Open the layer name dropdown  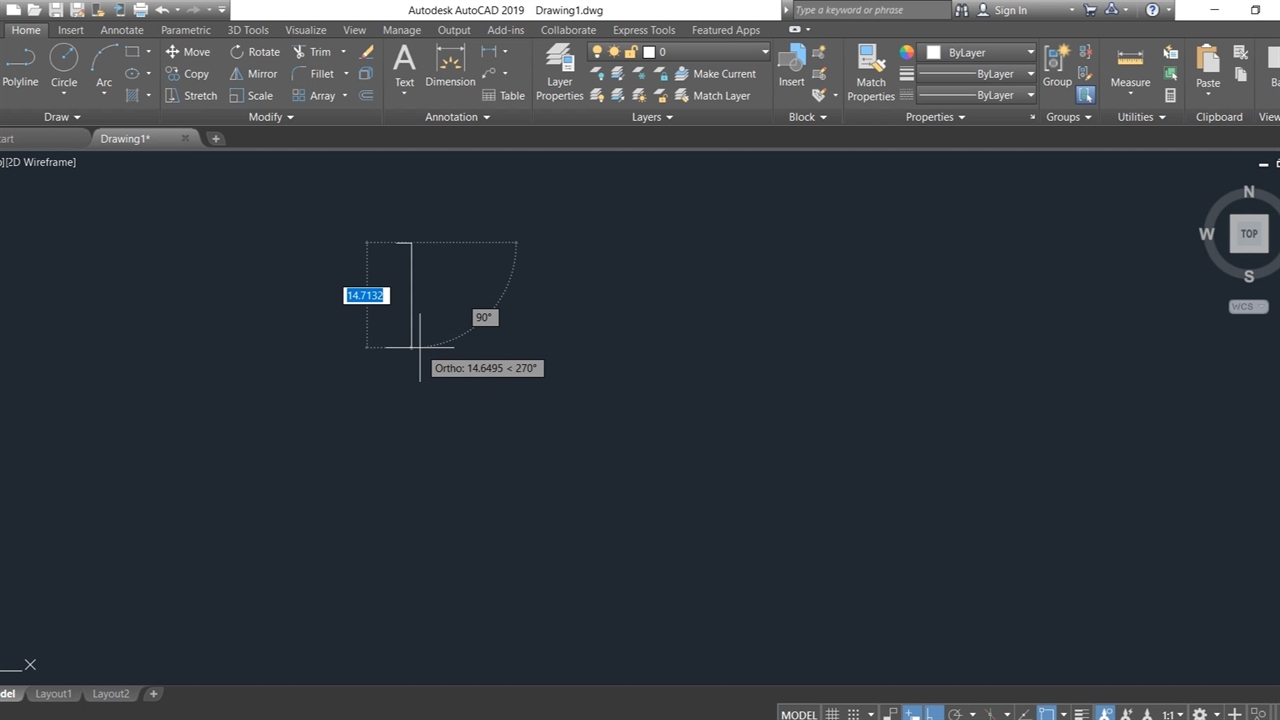(765, 52)
